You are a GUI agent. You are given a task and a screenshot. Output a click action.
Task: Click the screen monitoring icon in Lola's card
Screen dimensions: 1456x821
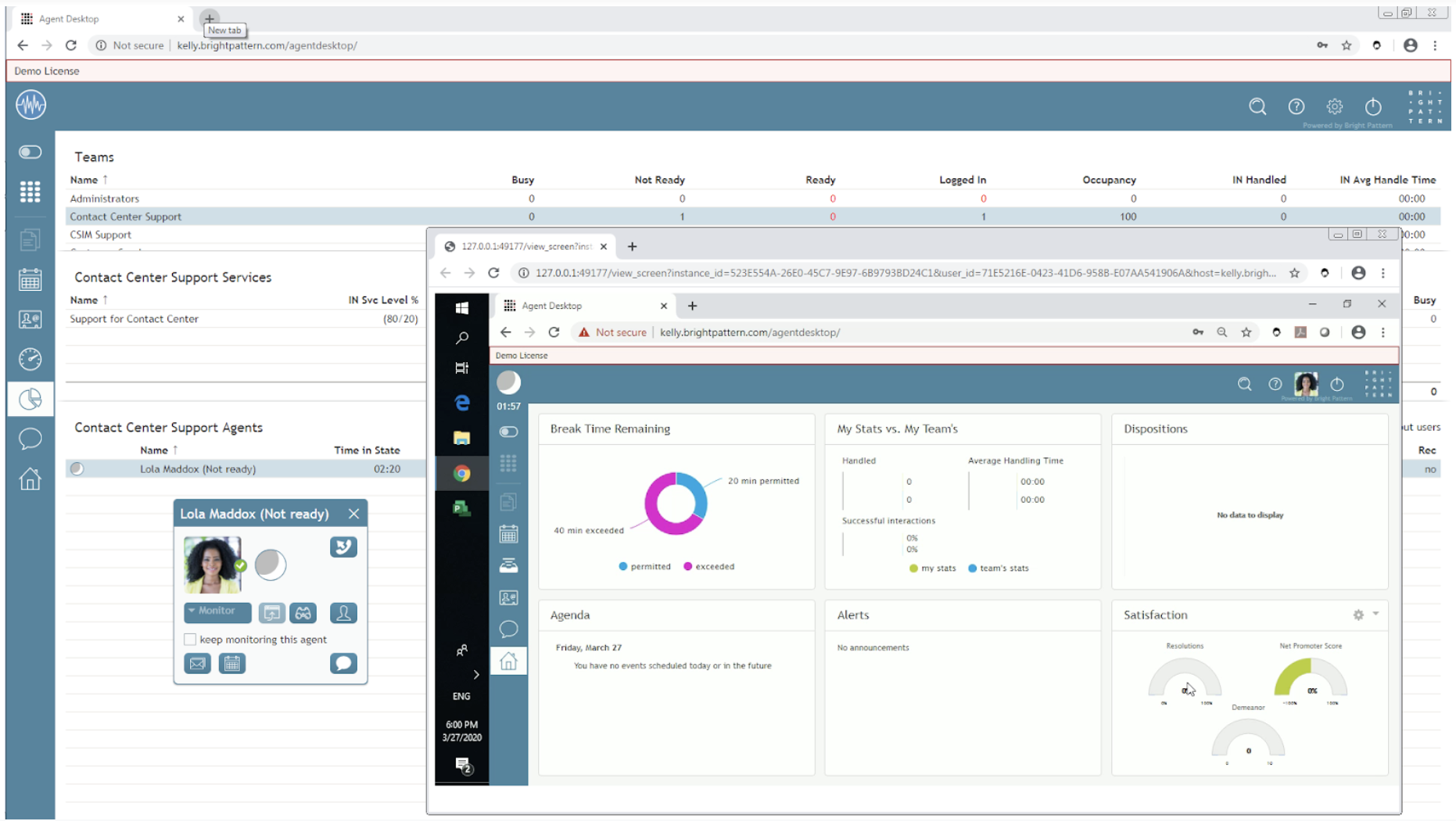point(272,613)
